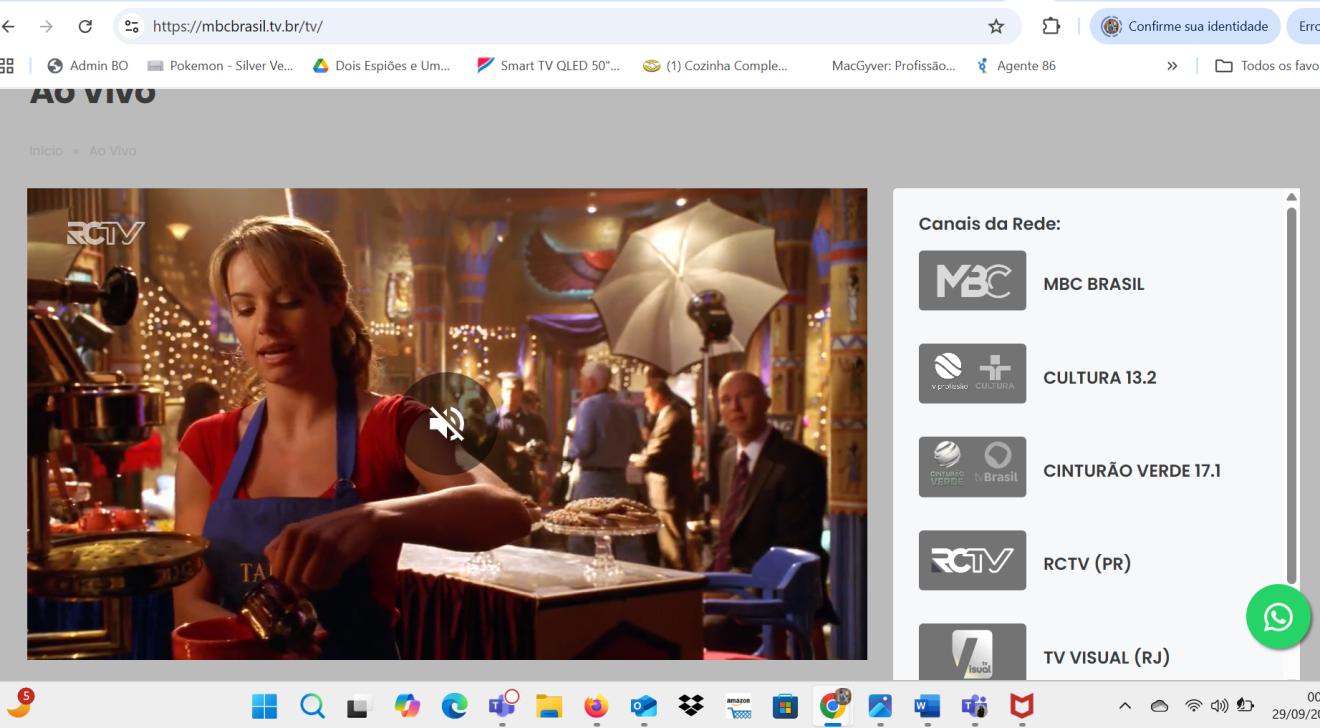Go to Início breadcrumb link

pyautogui.click(x=46, y=151)
